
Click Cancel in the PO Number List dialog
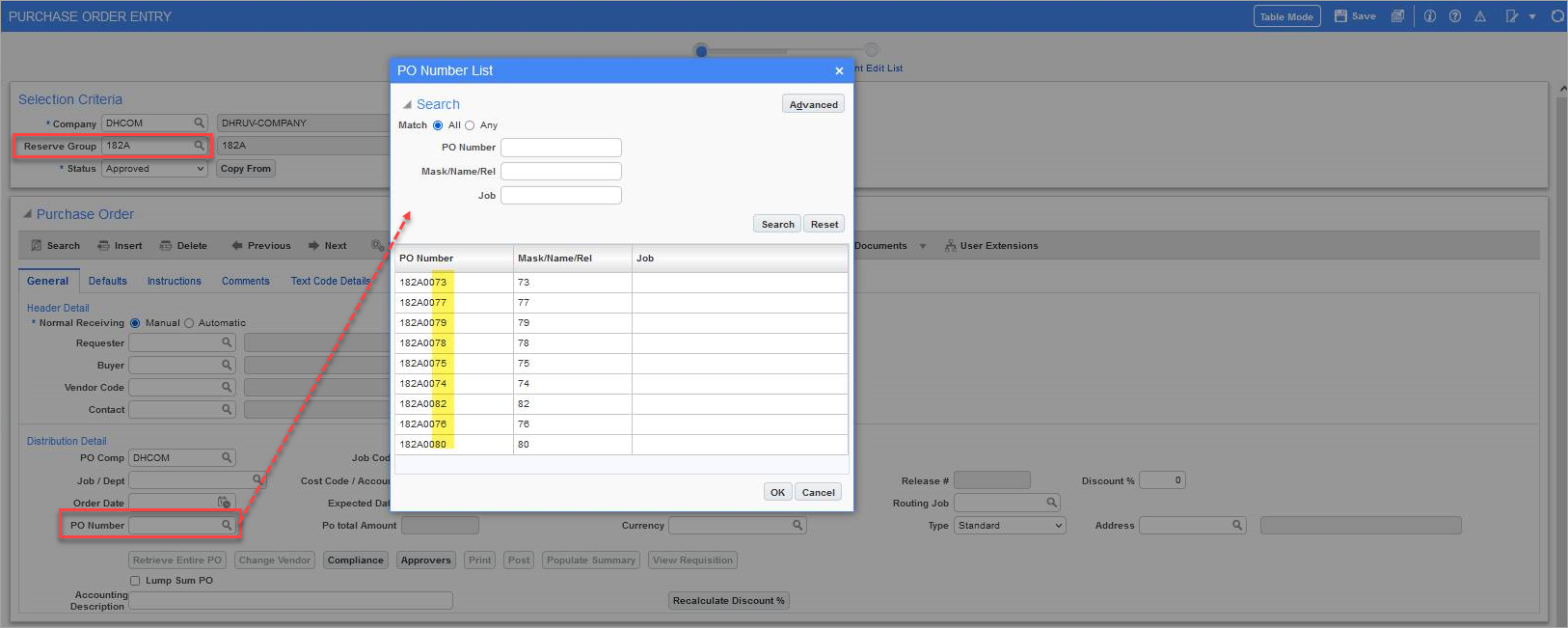pyautogui.click(x=819, y=492)
